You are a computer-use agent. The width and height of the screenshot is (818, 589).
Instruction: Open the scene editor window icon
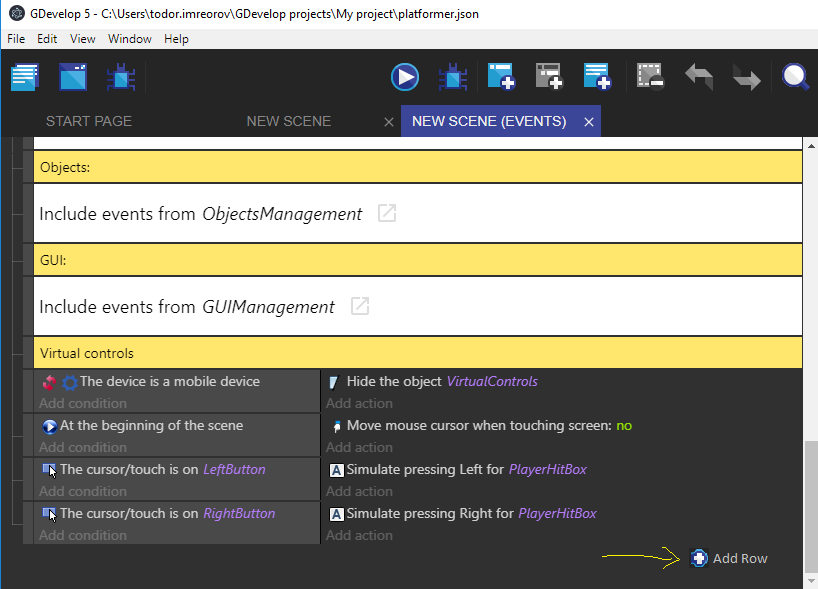pos(72,76)
